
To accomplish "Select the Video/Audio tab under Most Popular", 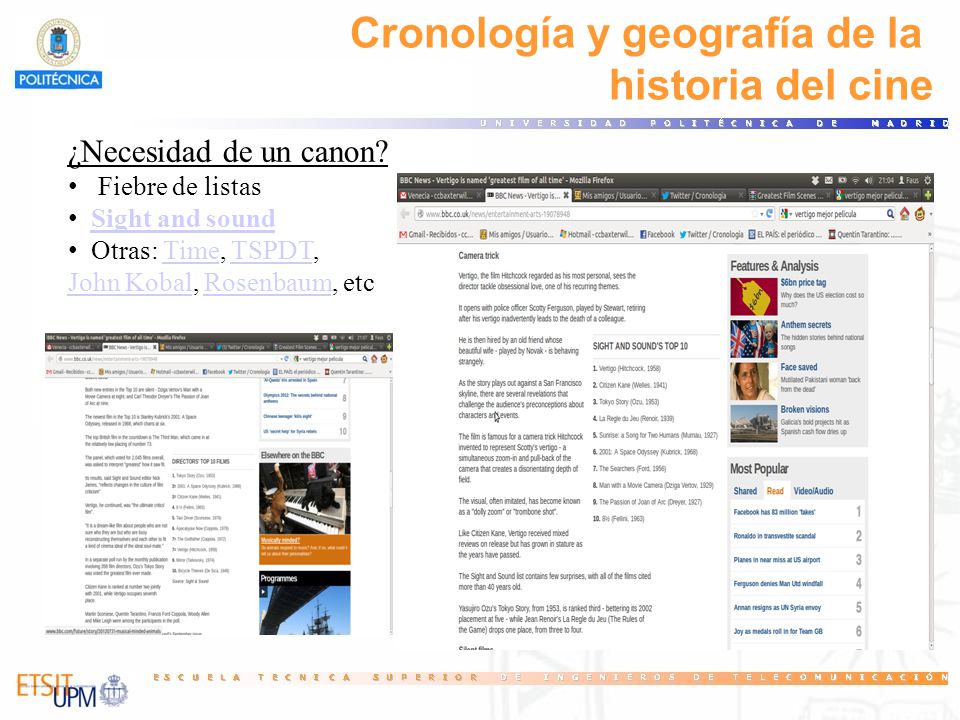I will 813,491.
